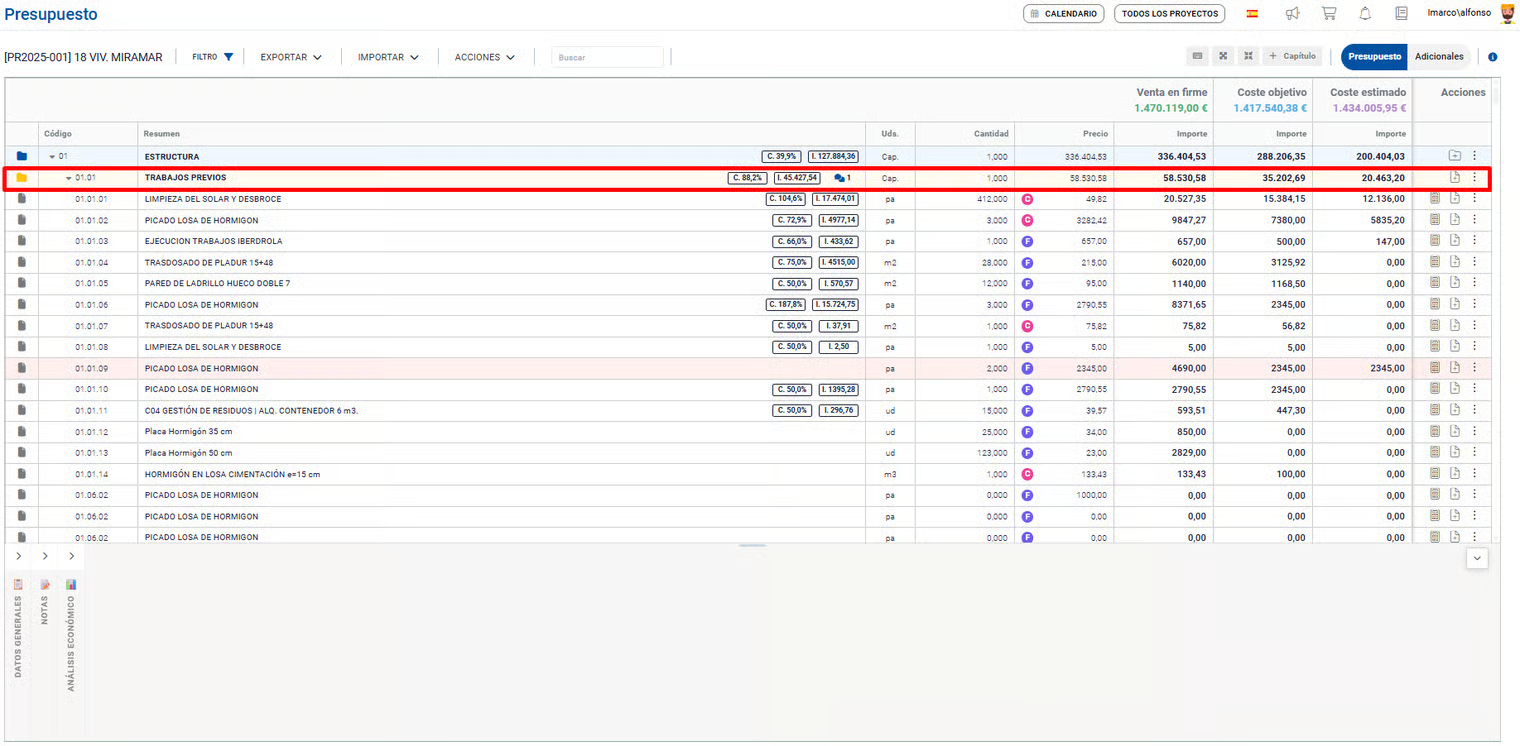This screenshot has width=1520, height=746.
Task: Click the Todos los Proyectos button
Action: [x=1169, y=14]
